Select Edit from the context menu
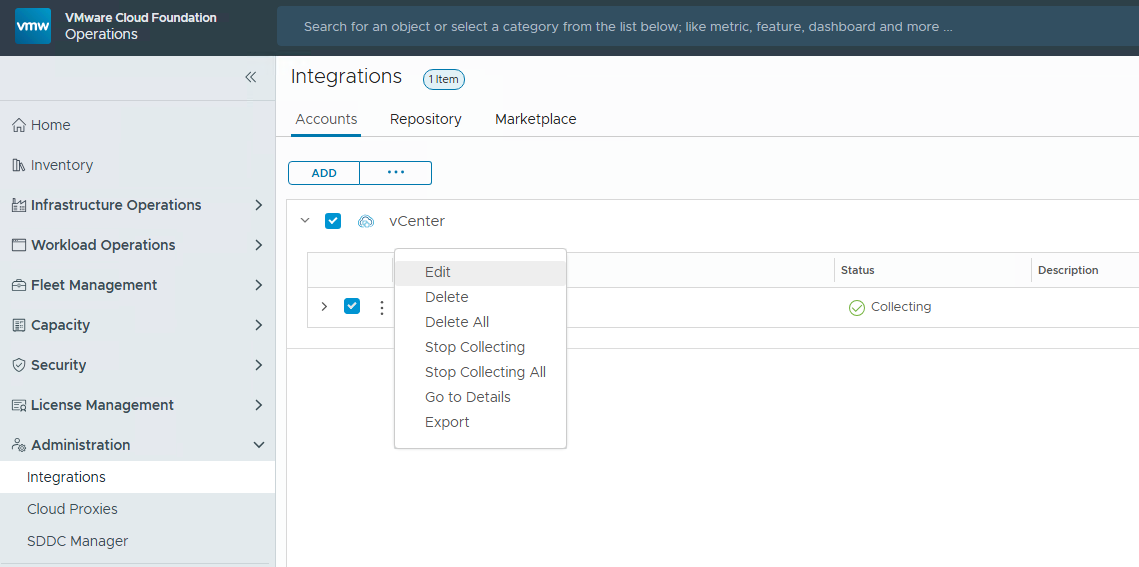This screenshot has width=1139, height=567. (x=438, y=272)
